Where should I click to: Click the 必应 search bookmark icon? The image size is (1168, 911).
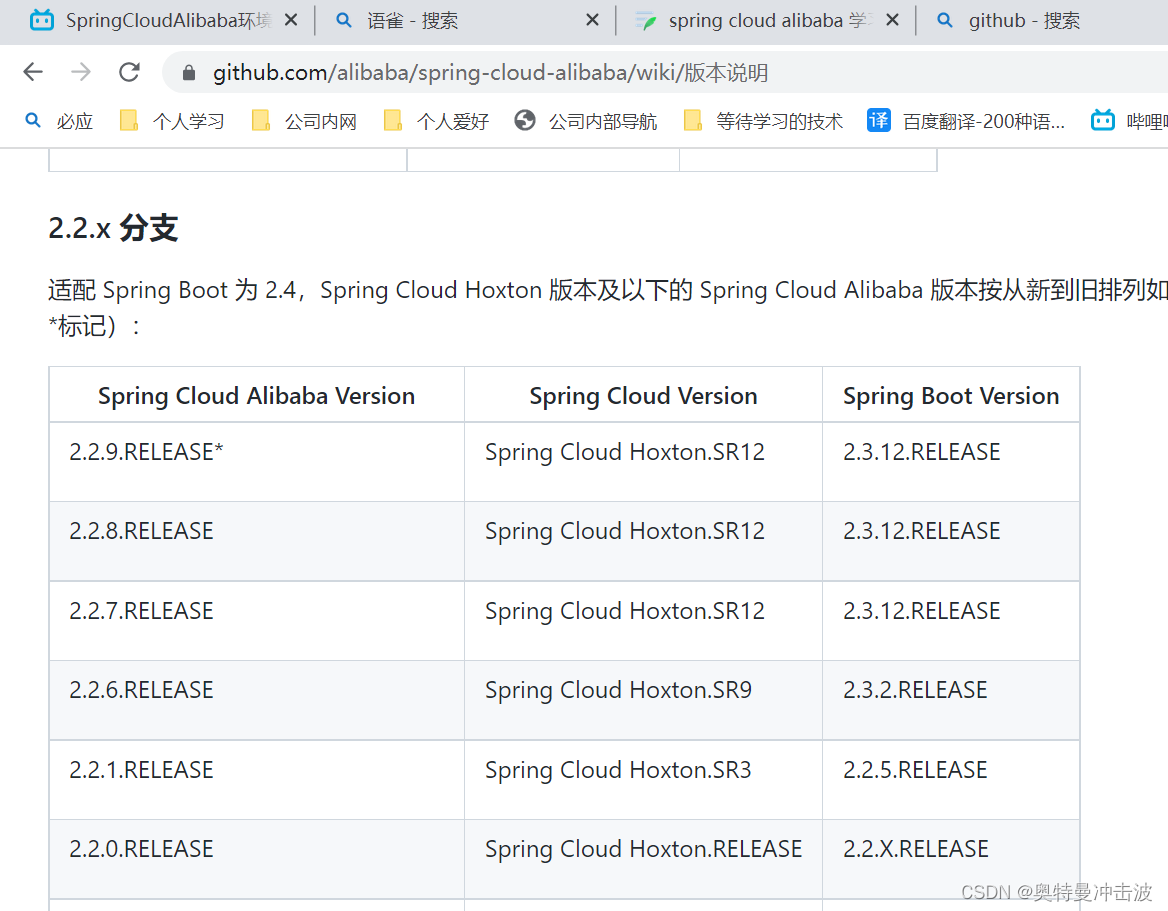(x=33, y=119)
